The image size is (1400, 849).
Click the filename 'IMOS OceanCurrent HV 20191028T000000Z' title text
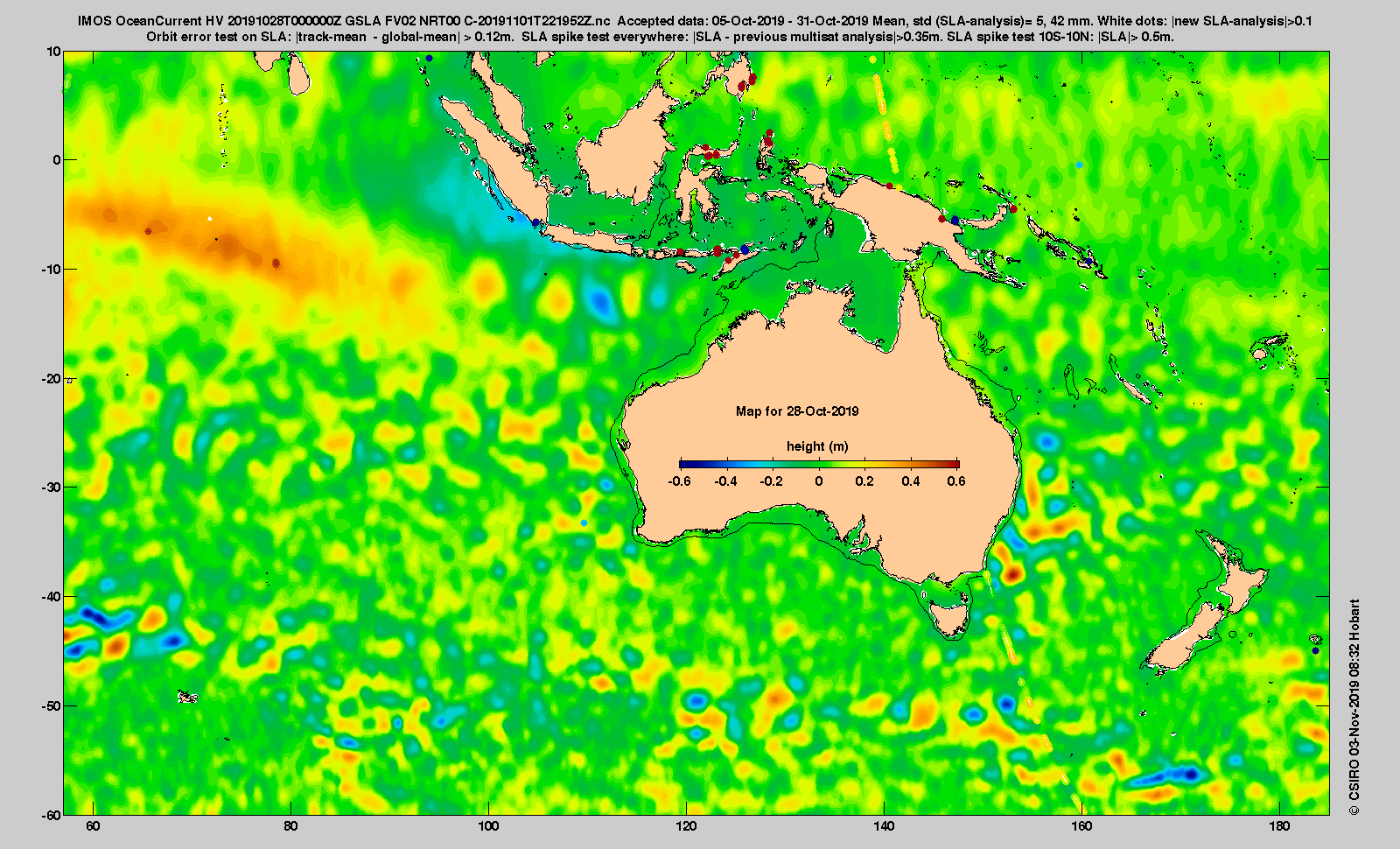[209, 21]
